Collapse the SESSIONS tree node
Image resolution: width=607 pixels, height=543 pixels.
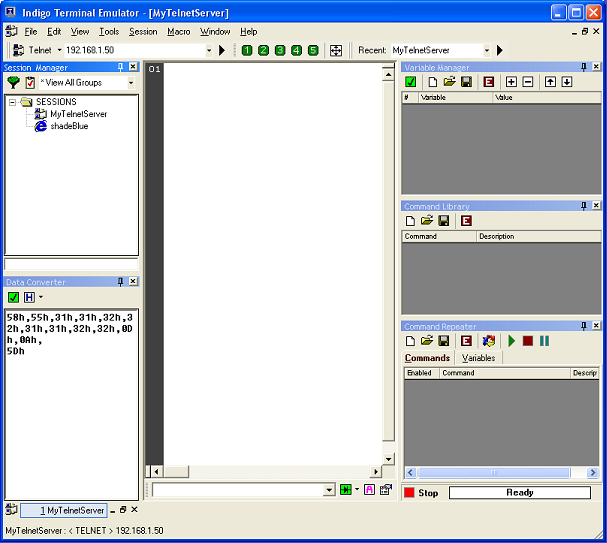tap(12, 102)
